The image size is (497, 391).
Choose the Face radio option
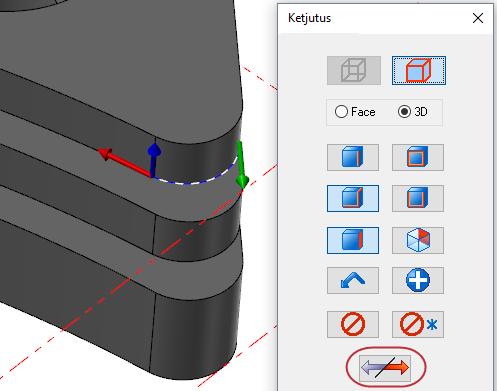pos(355,112)
